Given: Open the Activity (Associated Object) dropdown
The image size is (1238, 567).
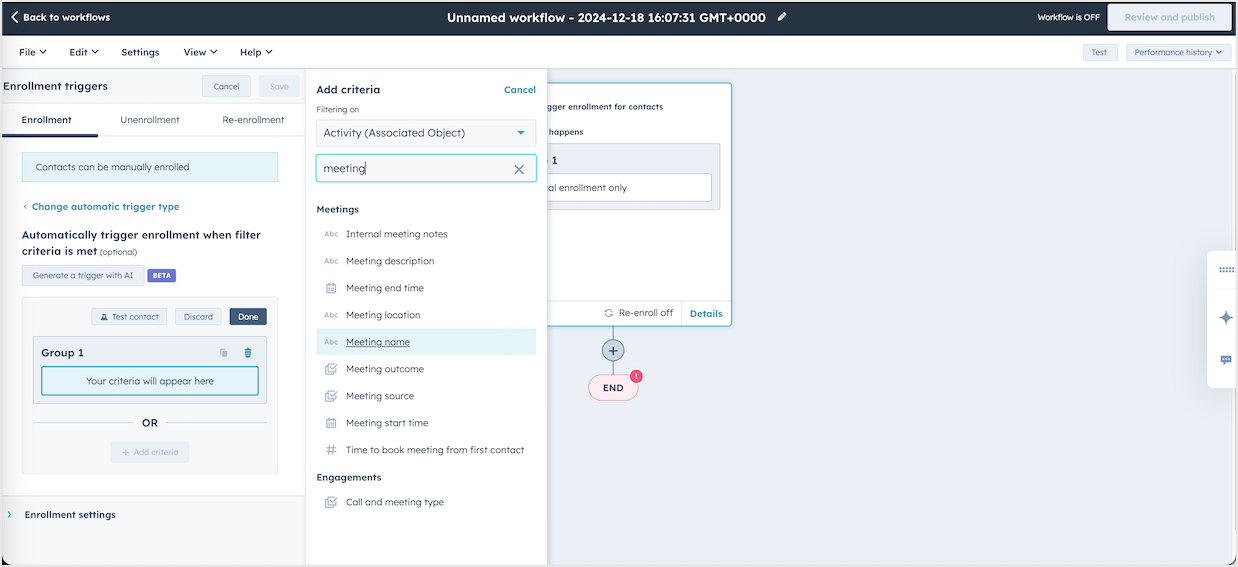Looking at the screenshot, I should [x=426, y=133].
